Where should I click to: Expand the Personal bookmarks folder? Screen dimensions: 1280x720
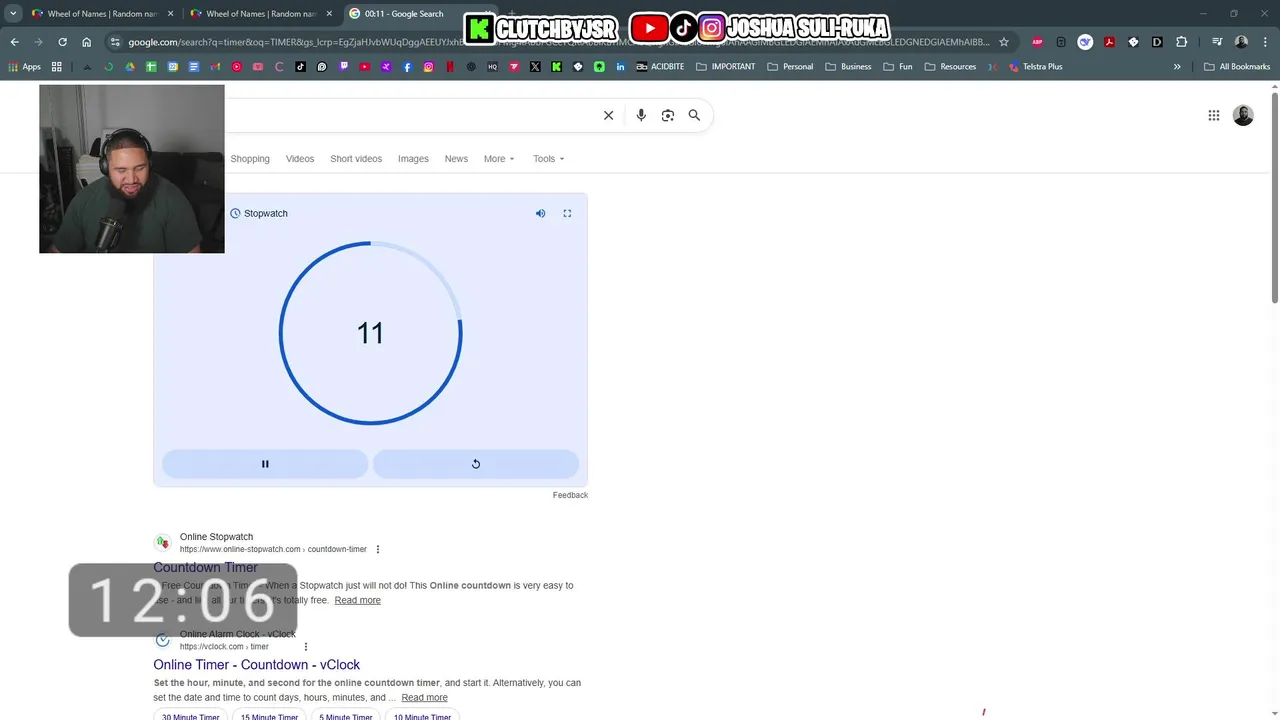click(790, 67)
